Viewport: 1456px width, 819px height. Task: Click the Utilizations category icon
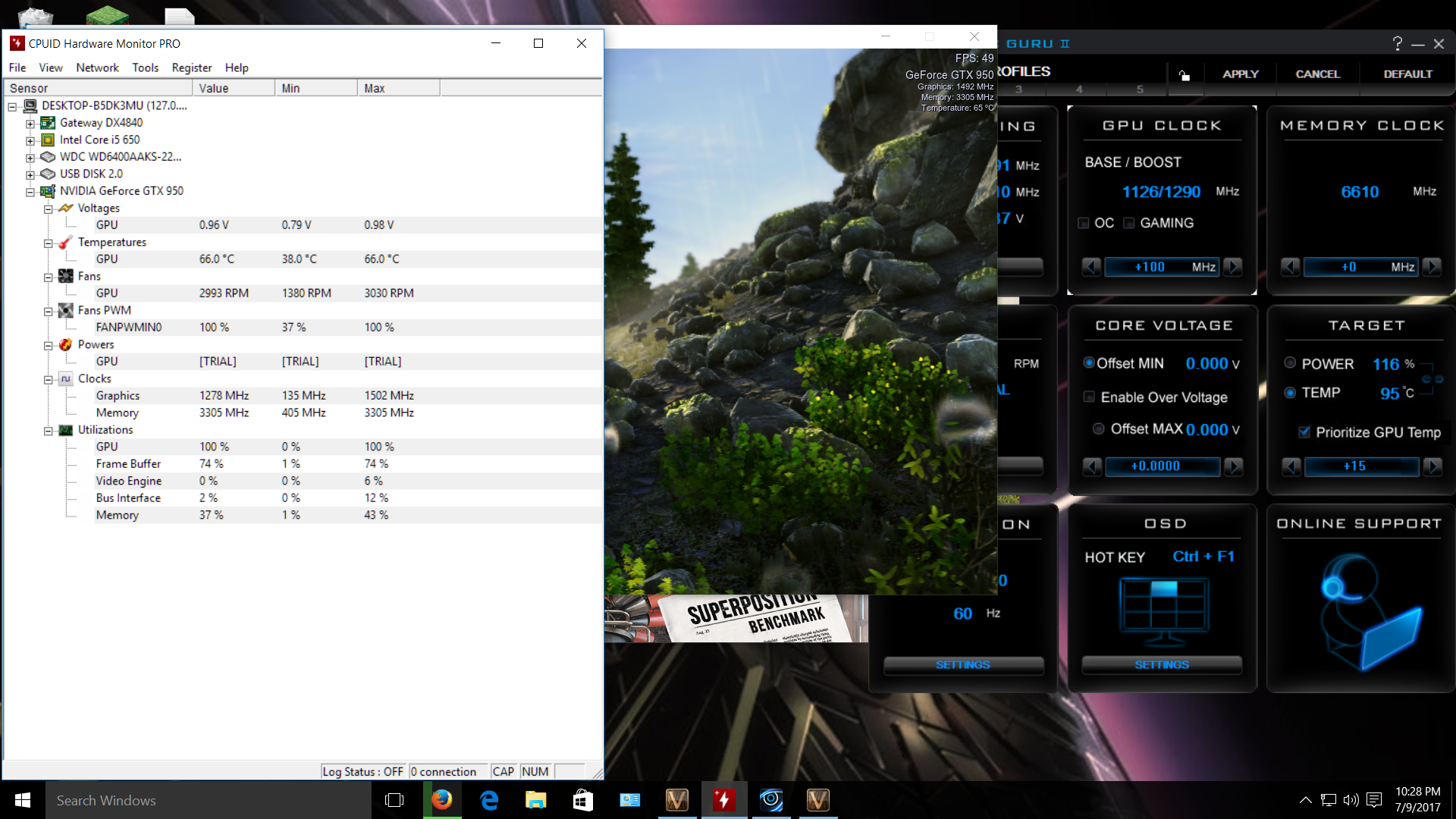[66, 430]
